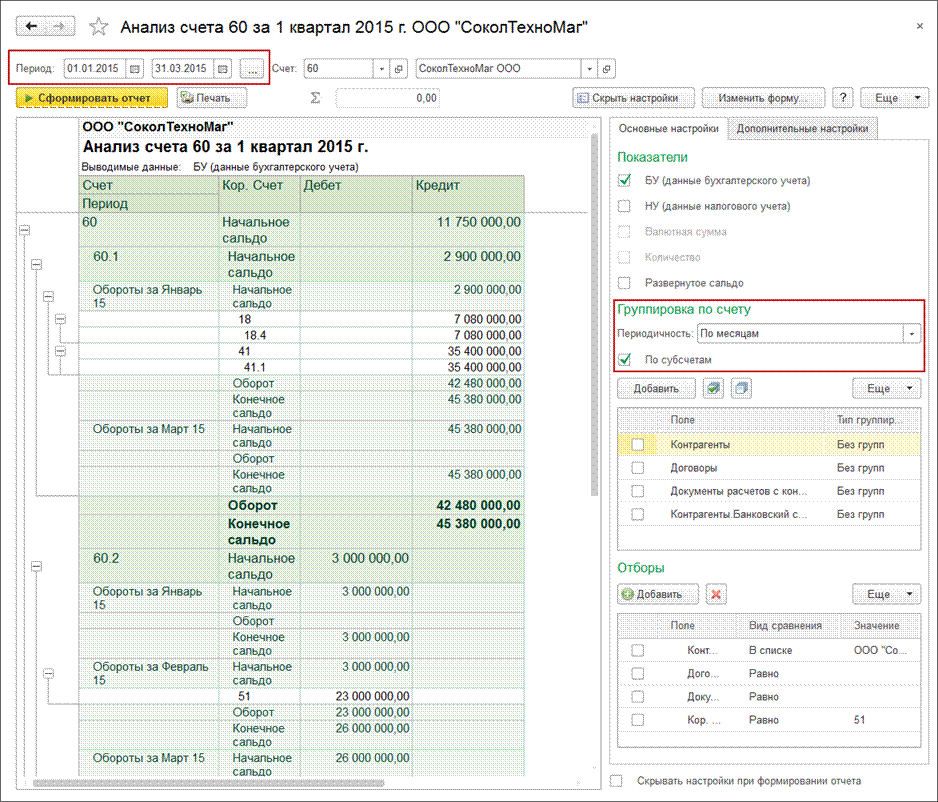Screen dimensions: 938x802
Task: Open the Периодичность dropdown
Action: [911, 333]
